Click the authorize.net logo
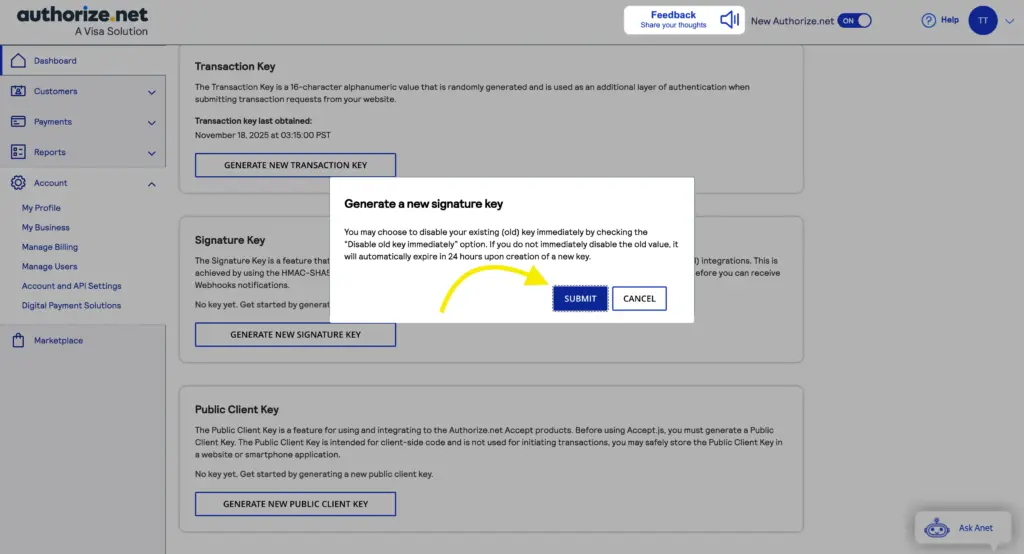The height and width of the screenshot is (554, 1024). point(83,21)
